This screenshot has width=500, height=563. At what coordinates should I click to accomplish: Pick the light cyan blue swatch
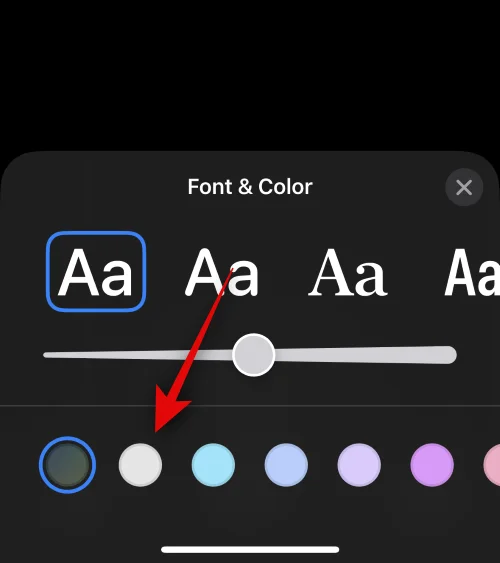coord(213,465)
